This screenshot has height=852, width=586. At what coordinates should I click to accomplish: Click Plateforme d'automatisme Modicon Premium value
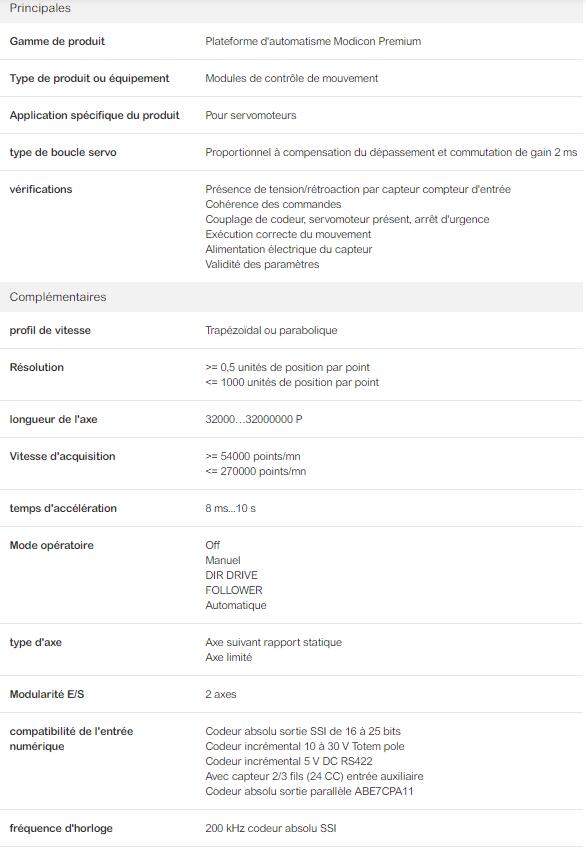(x=313, y=41)
